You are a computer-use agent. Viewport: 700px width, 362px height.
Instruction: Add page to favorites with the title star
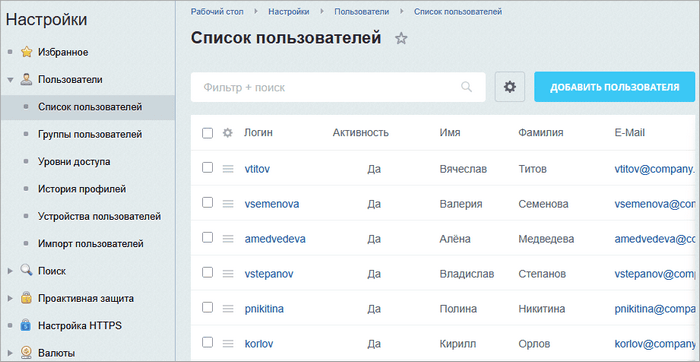pos(401,38)
